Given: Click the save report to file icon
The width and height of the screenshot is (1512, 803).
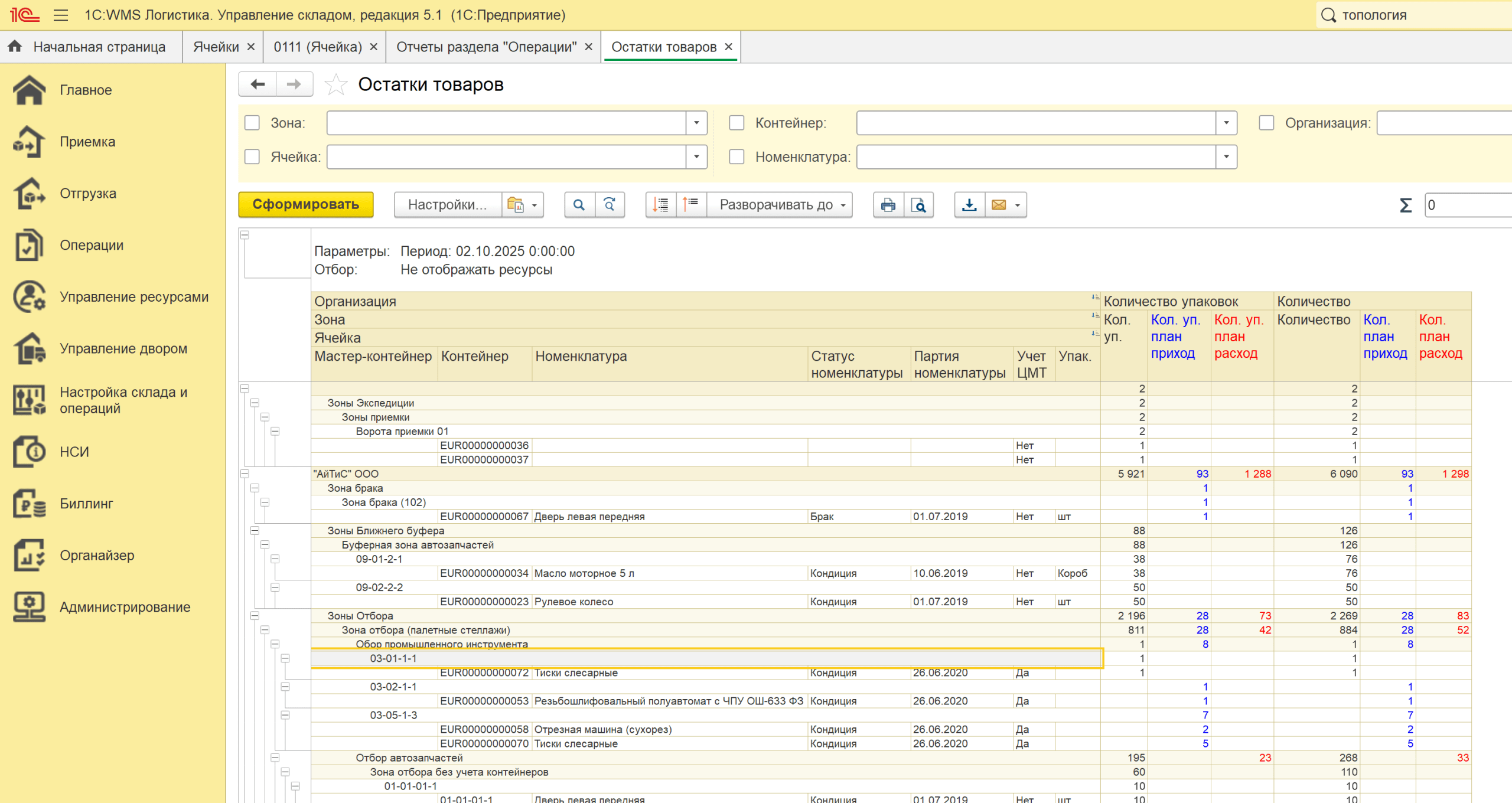Looking at the screenshot, I should tap(969, 205).
